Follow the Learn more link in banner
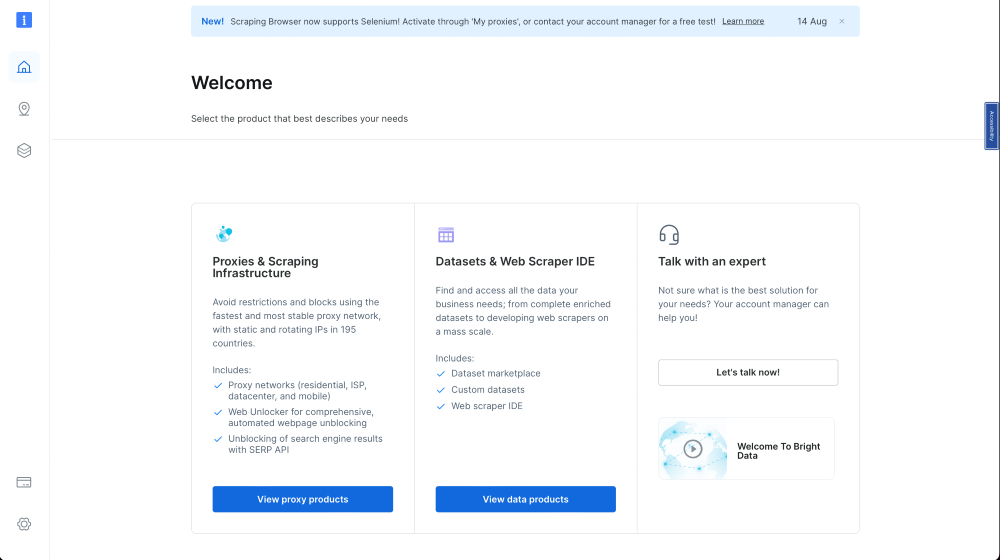The image size is (1000, 560). tap(743, 21)
